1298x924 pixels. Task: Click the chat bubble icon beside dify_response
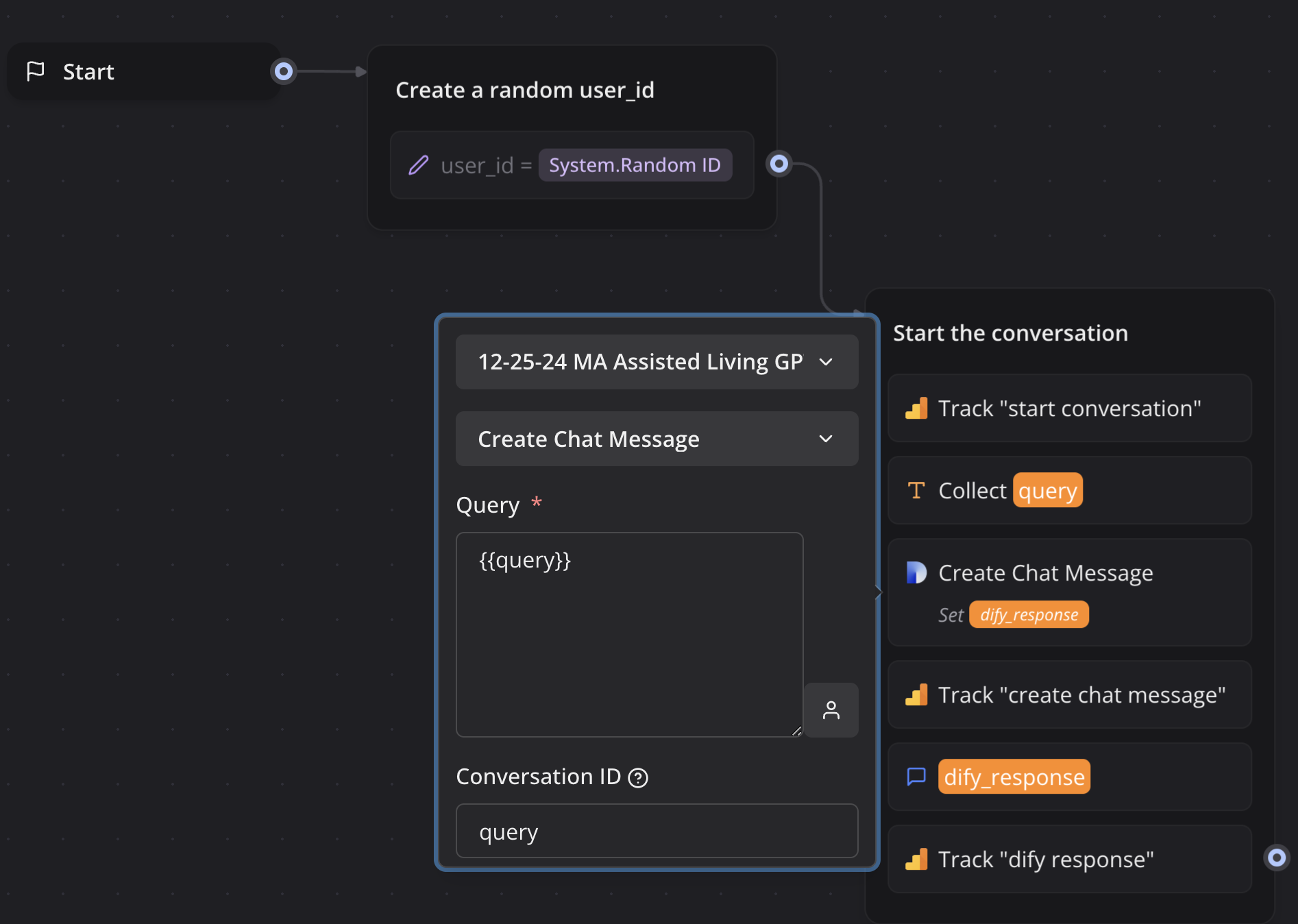pos(916,777)
